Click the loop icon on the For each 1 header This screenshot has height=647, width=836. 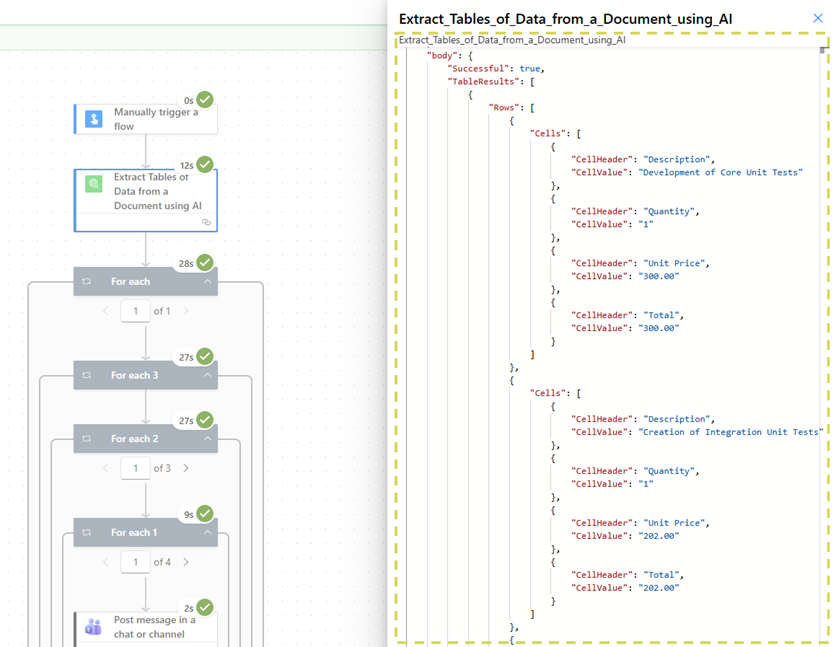coord(86,532)
